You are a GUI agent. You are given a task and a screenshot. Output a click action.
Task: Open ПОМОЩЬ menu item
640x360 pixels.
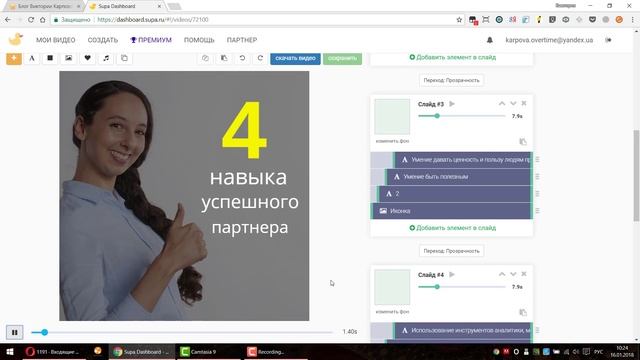point(199,40)
